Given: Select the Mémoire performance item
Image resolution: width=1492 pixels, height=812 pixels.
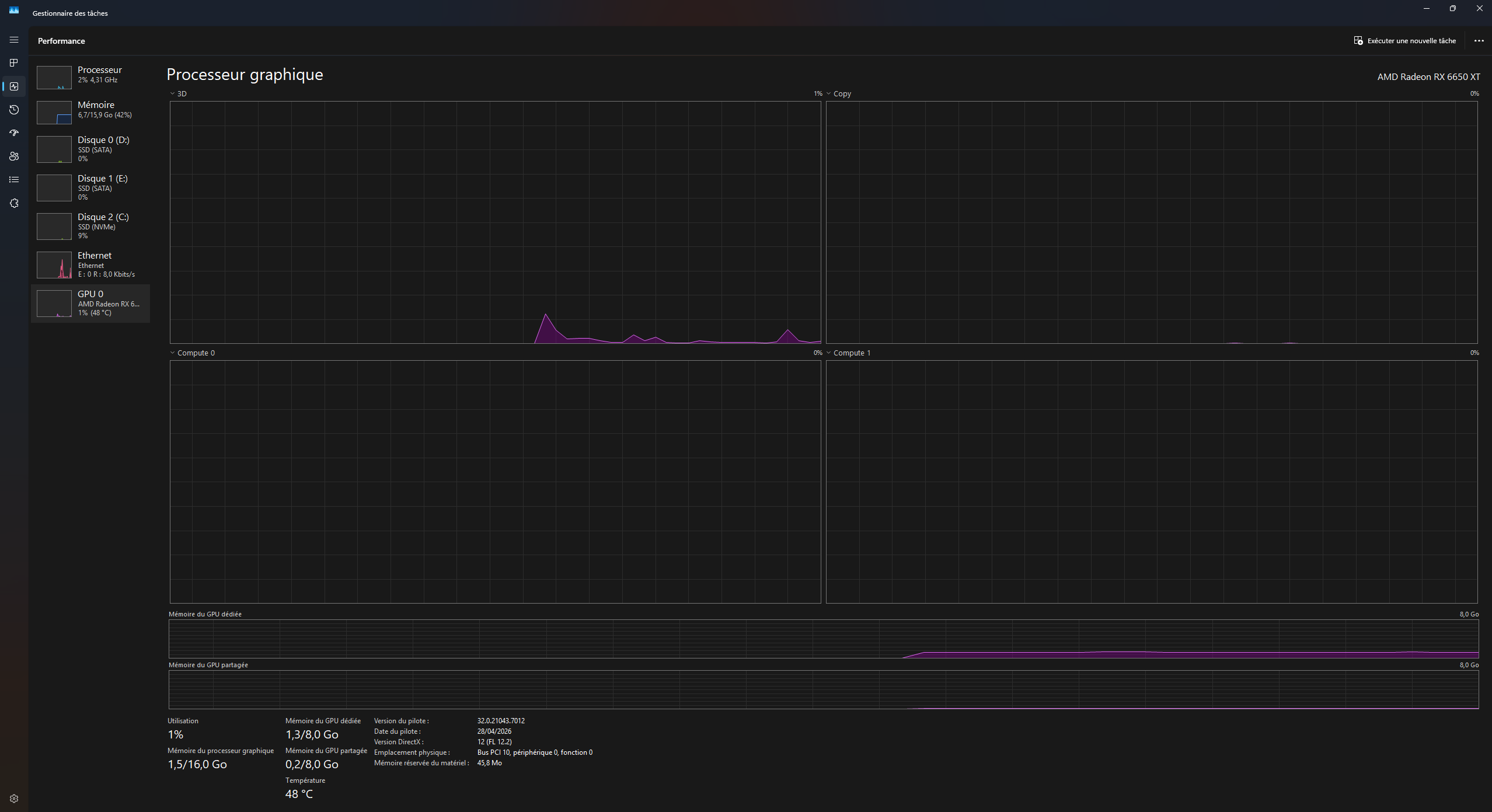Looking at the screenshot, I should point(90,112).
